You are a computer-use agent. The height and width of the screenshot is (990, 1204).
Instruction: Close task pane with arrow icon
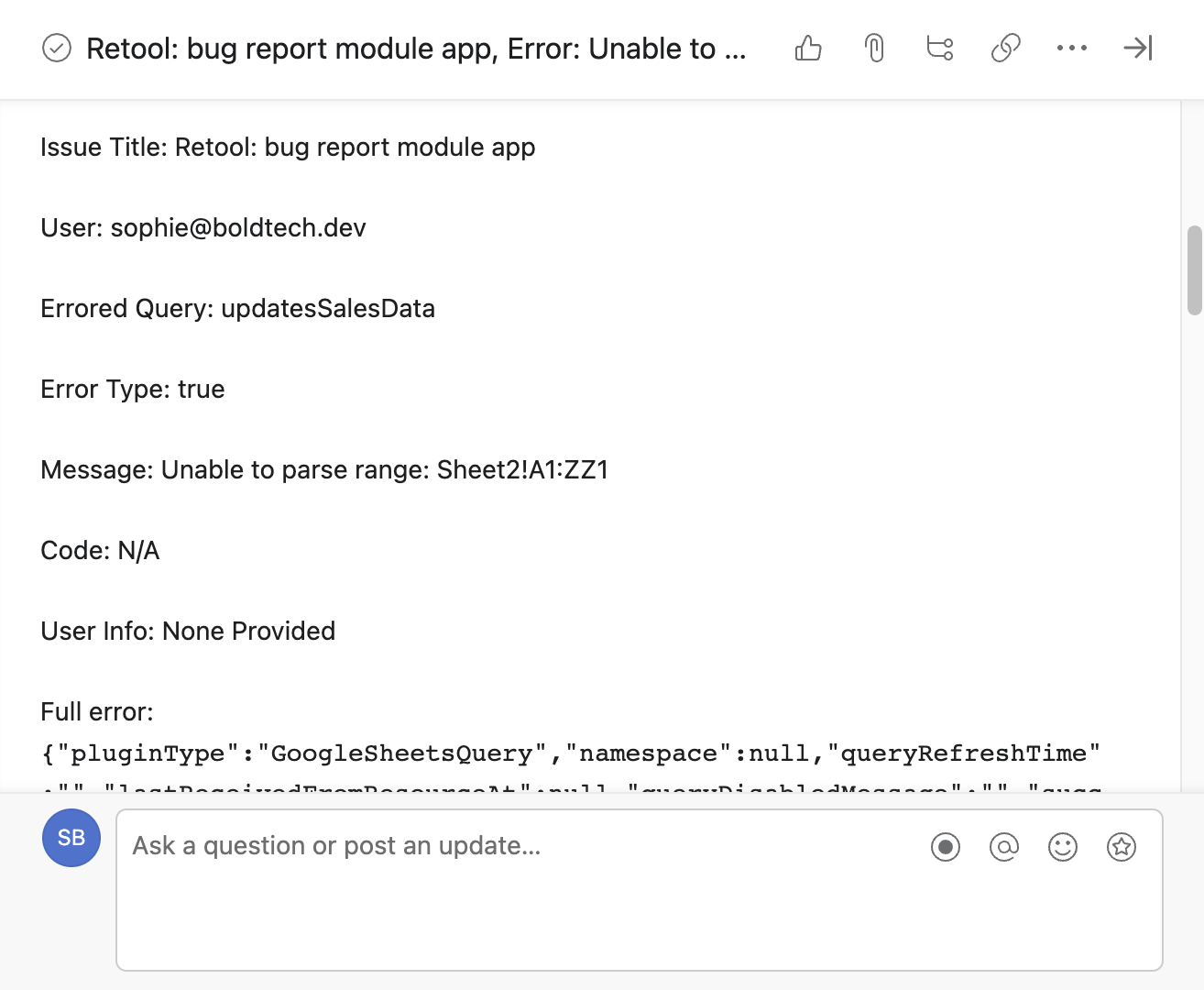[x=1138, y=48]
